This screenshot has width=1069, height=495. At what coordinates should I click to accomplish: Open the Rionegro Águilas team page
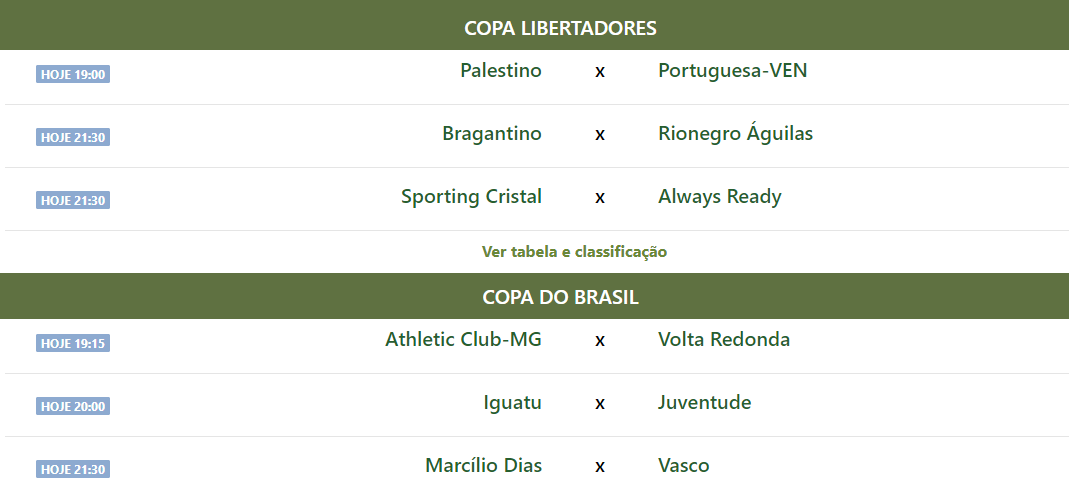click(735, 134)
